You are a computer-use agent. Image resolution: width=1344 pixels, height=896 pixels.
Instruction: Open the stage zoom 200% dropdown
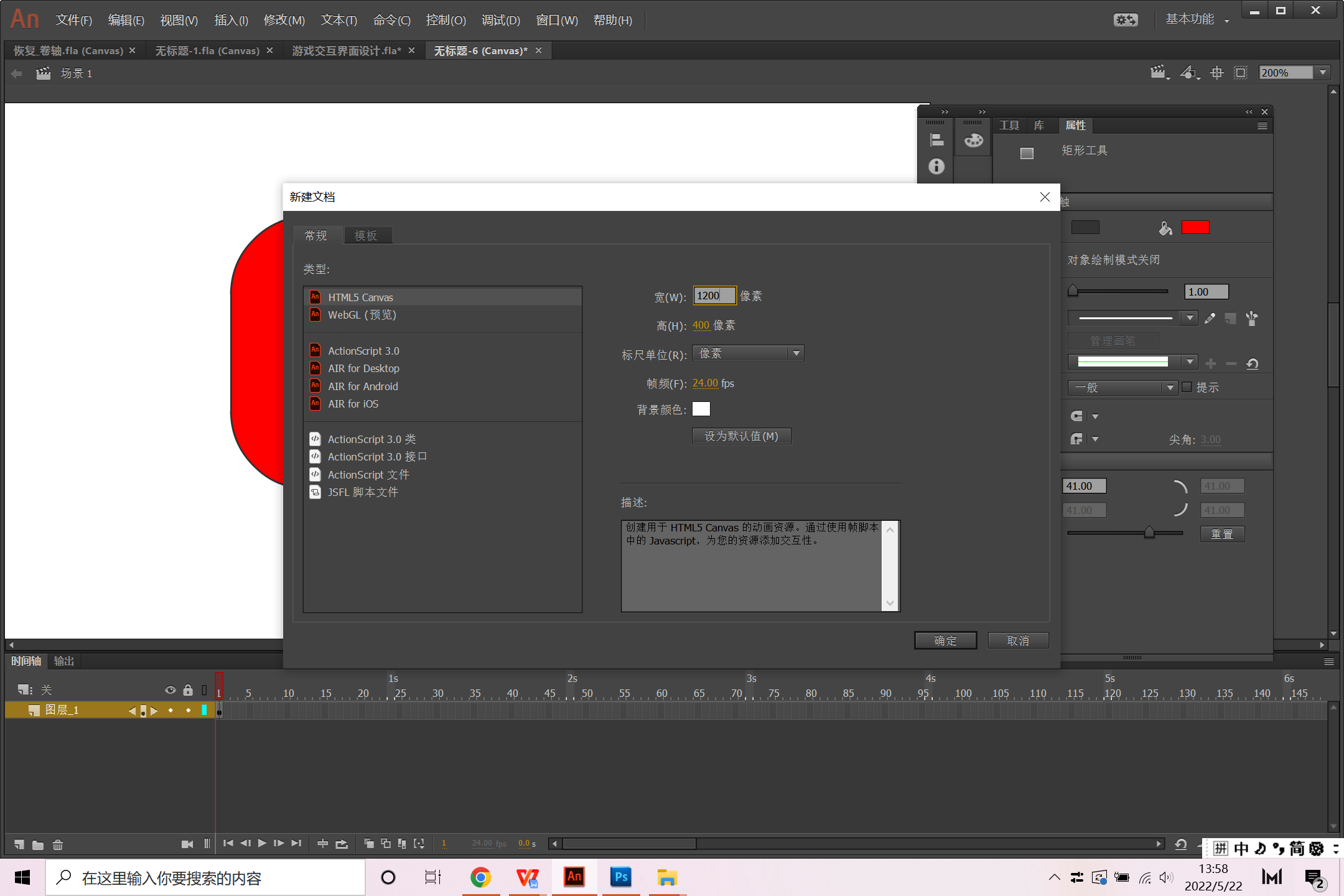tap(1323, 73)
